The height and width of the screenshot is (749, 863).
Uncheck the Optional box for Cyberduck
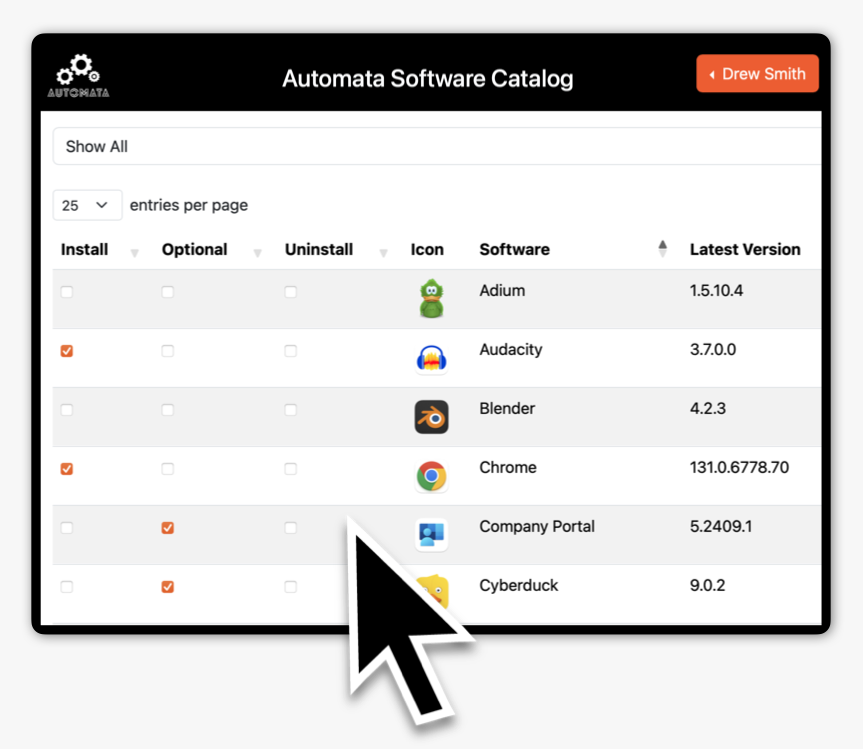[168, 587]
